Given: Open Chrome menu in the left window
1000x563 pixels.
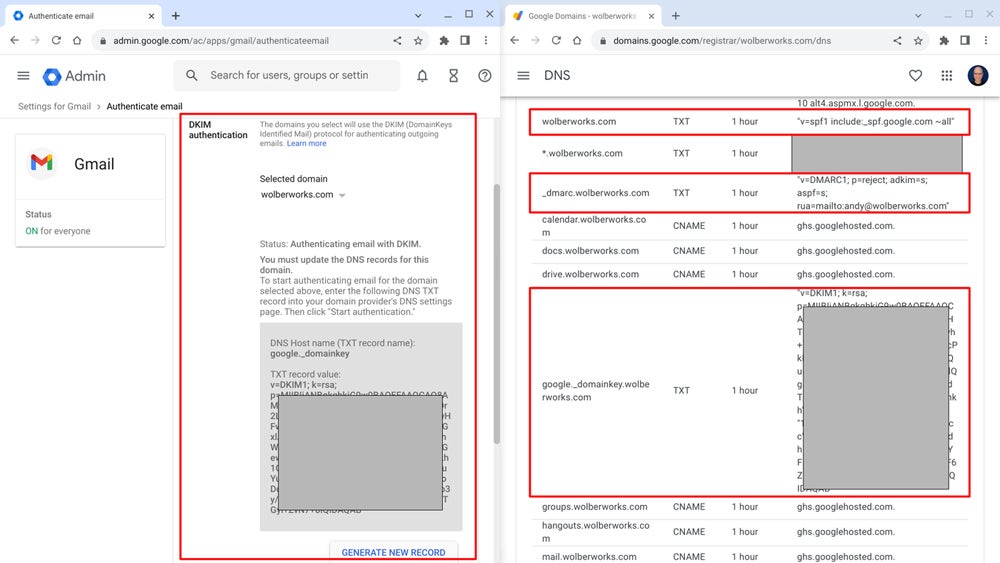Looking at the screenshot, I should coord(486,41).
